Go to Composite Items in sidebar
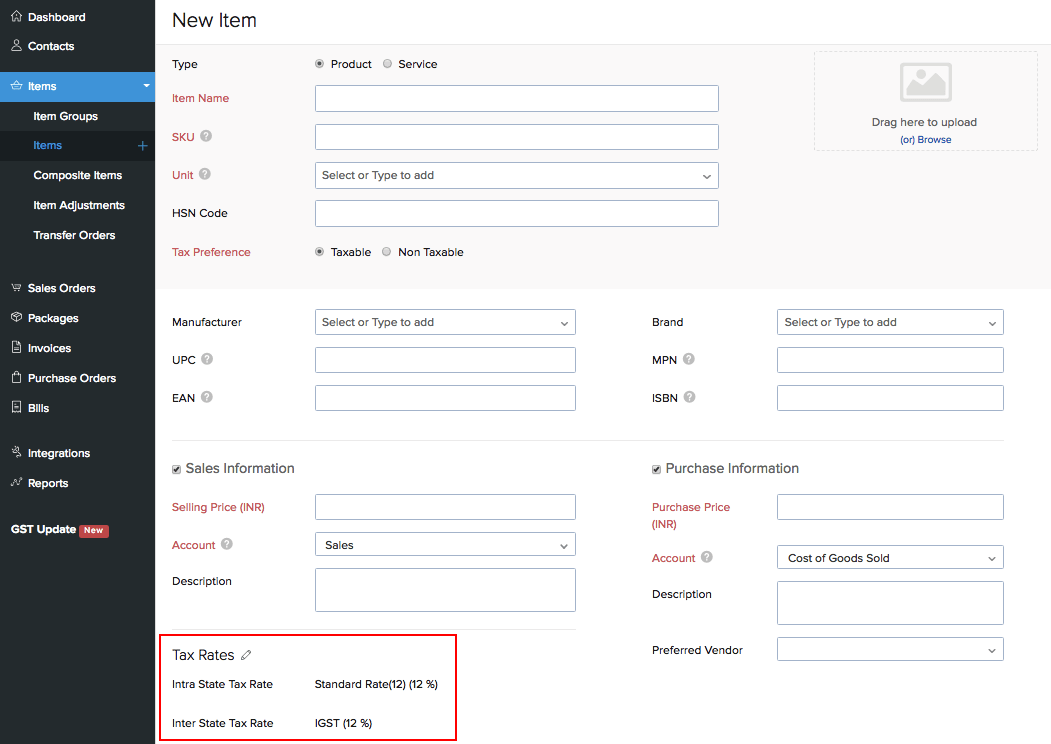The width and height of the screenshot is (1051, 744). point(77,175)
